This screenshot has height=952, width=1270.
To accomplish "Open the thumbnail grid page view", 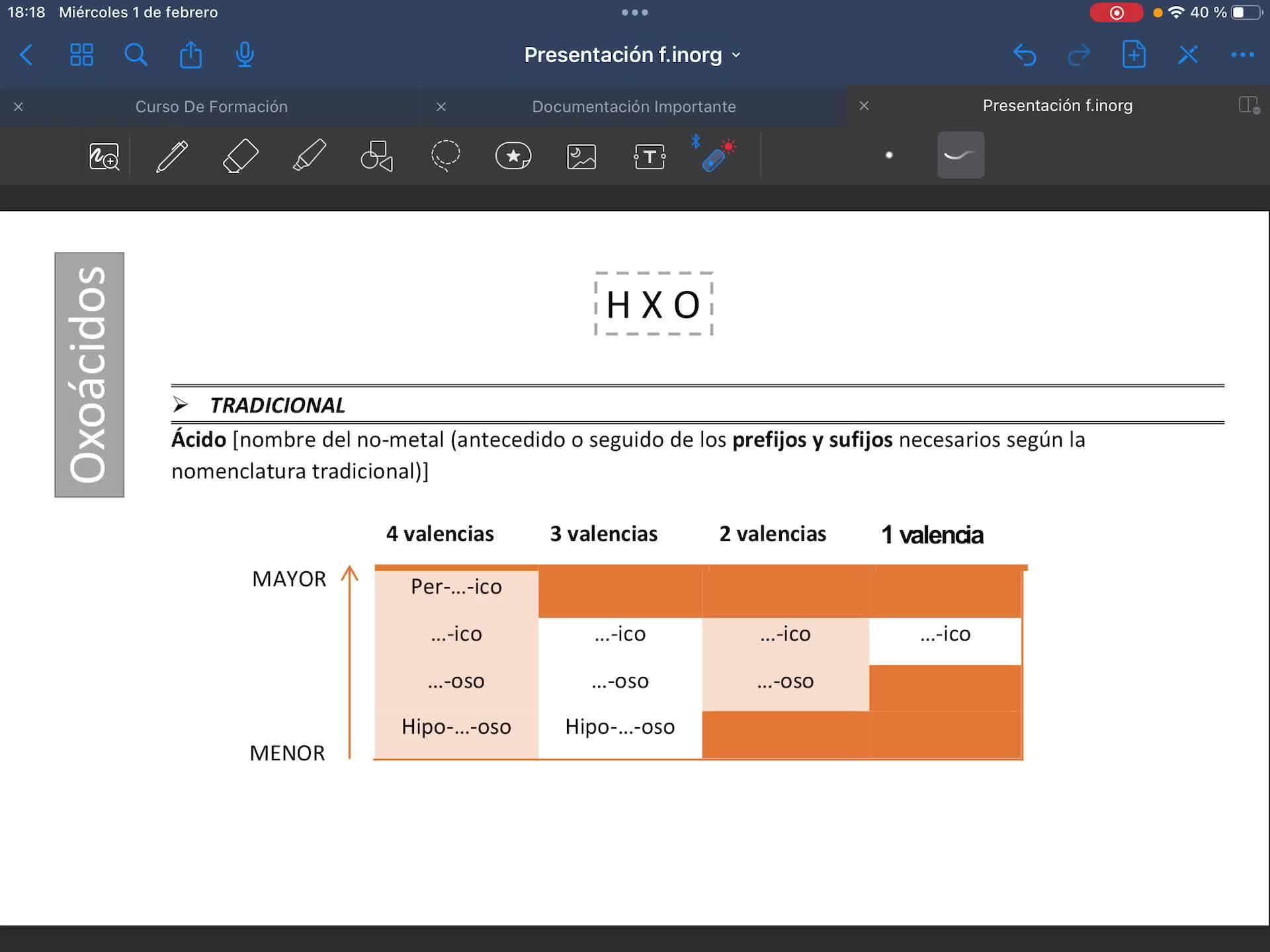I will point(81,55).
